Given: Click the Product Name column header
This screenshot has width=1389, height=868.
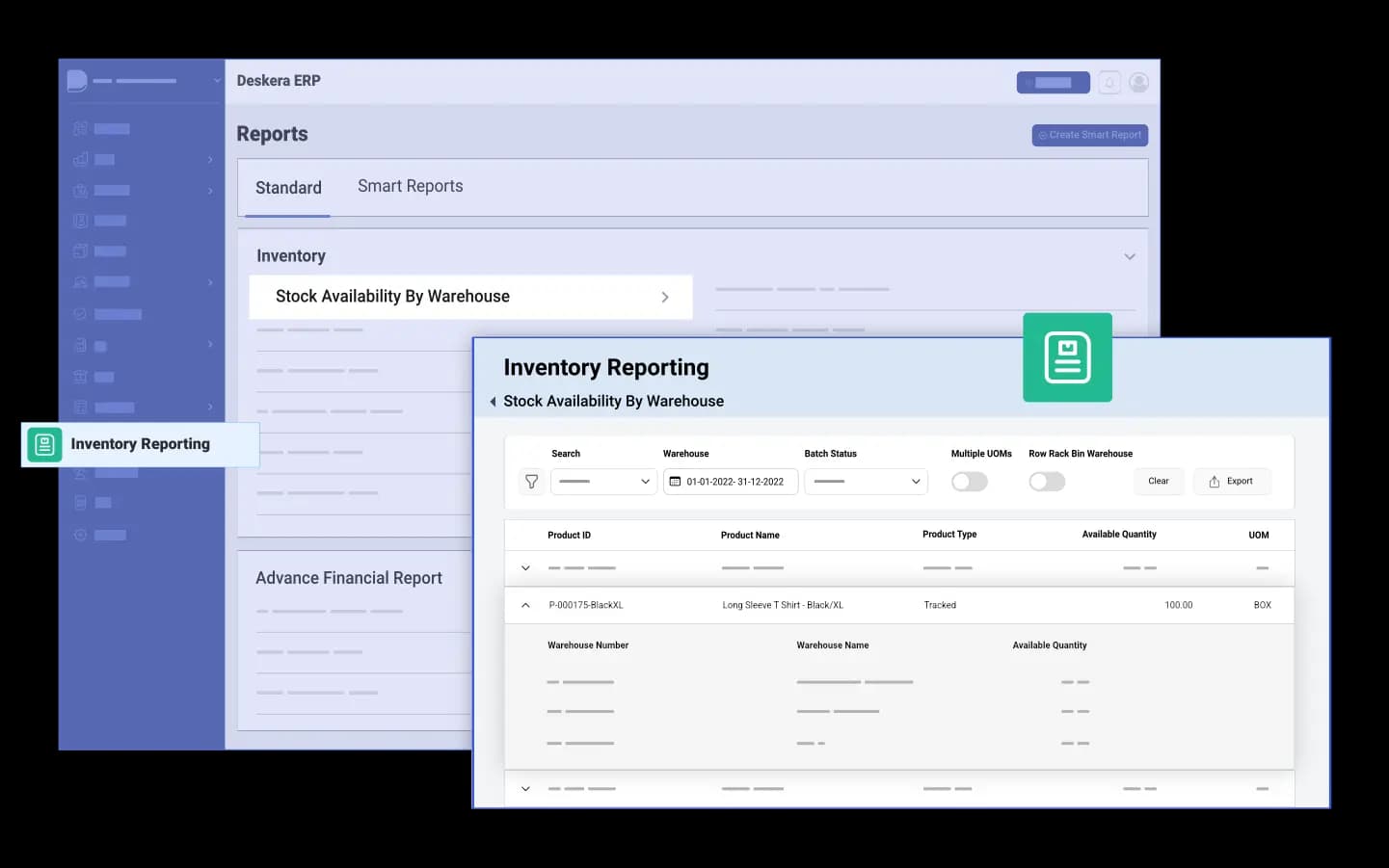Looking at the screenshot, I should click(x=750, y=536).
